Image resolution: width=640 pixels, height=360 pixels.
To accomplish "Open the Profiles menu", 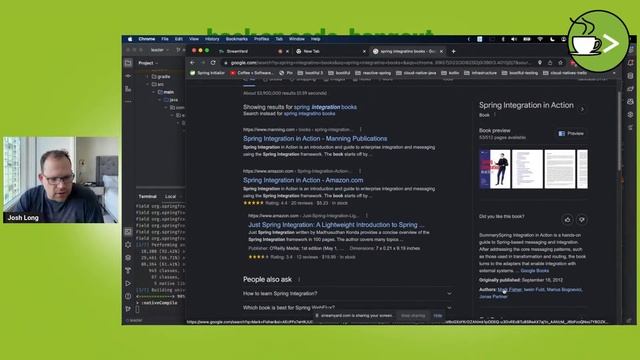I will [x=262, y=39].
